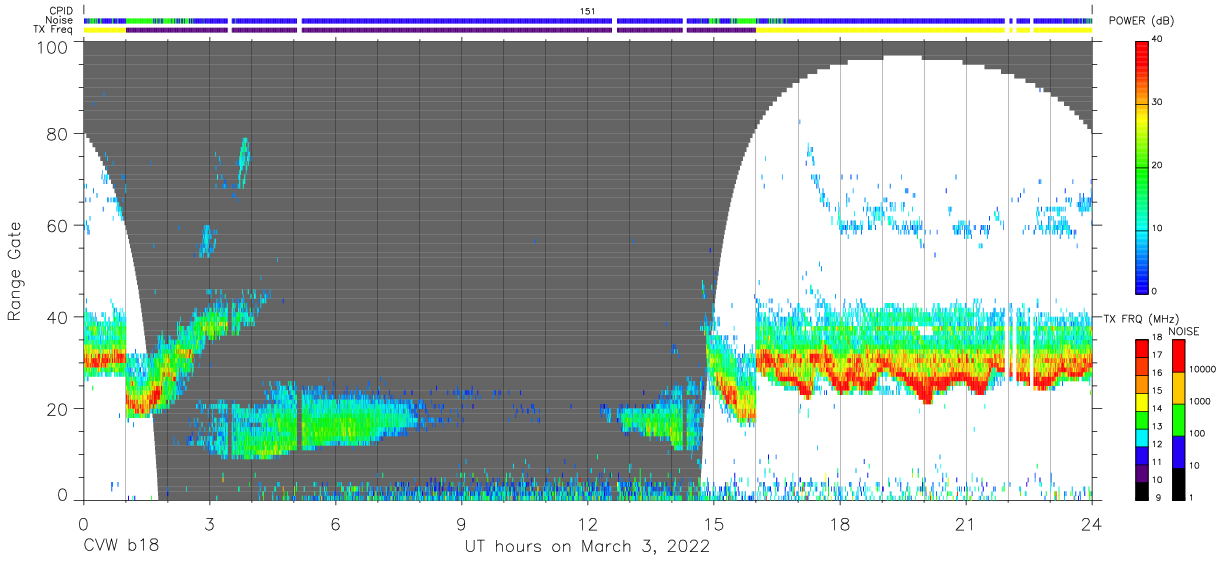Pick the purple 10-11 MHz TX frequency segment

(1142, 473)
